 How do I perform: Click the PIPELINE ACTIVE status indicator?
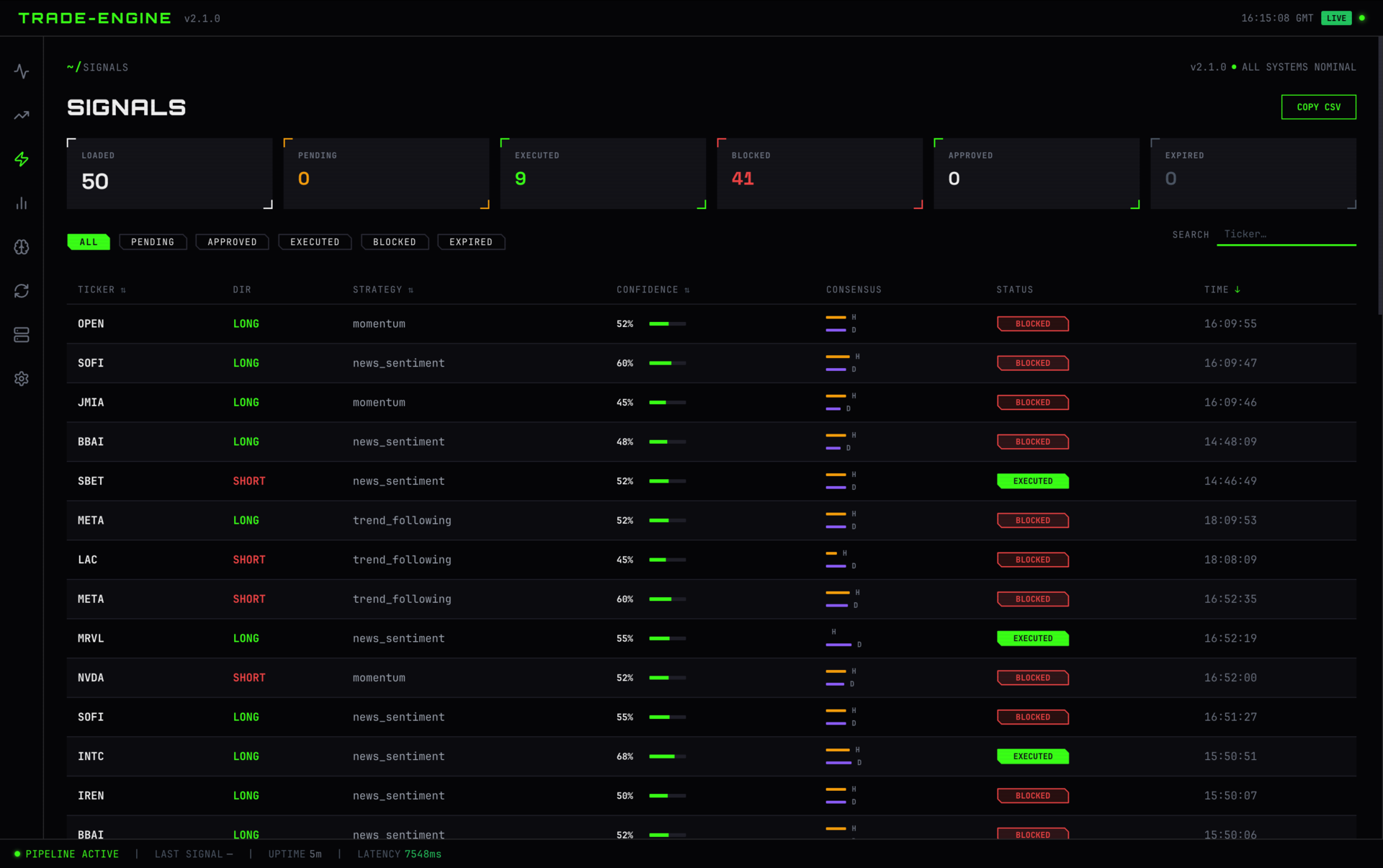pos(66,854)
